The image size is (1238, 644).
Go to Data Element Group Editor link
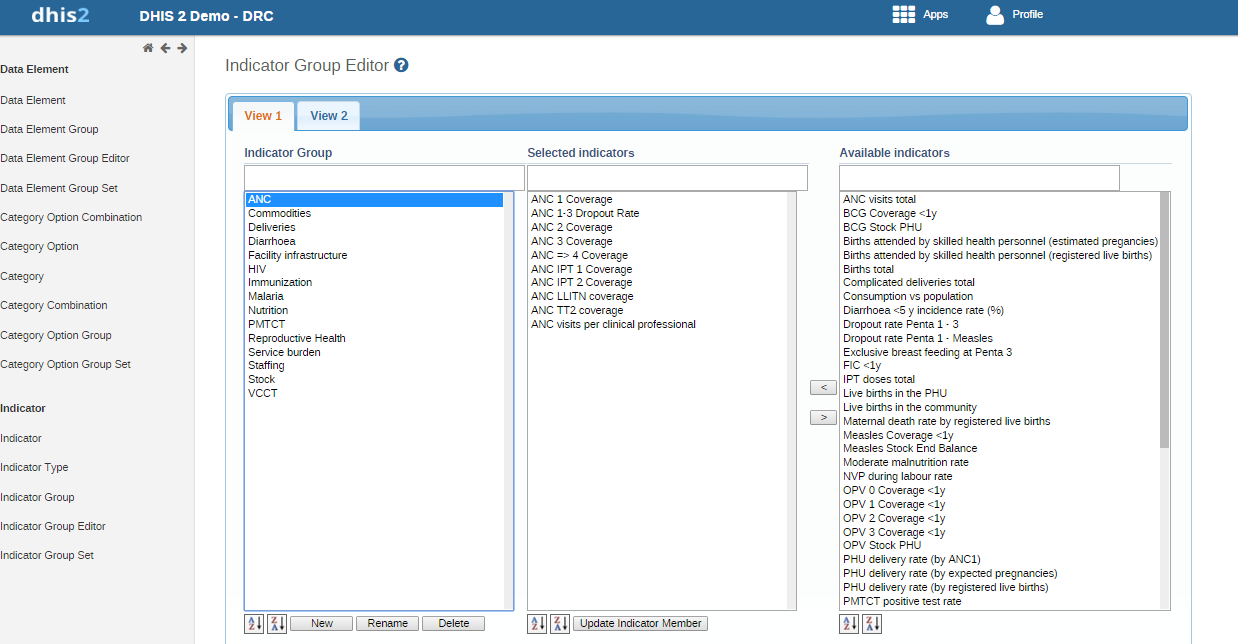pos(65,158)
